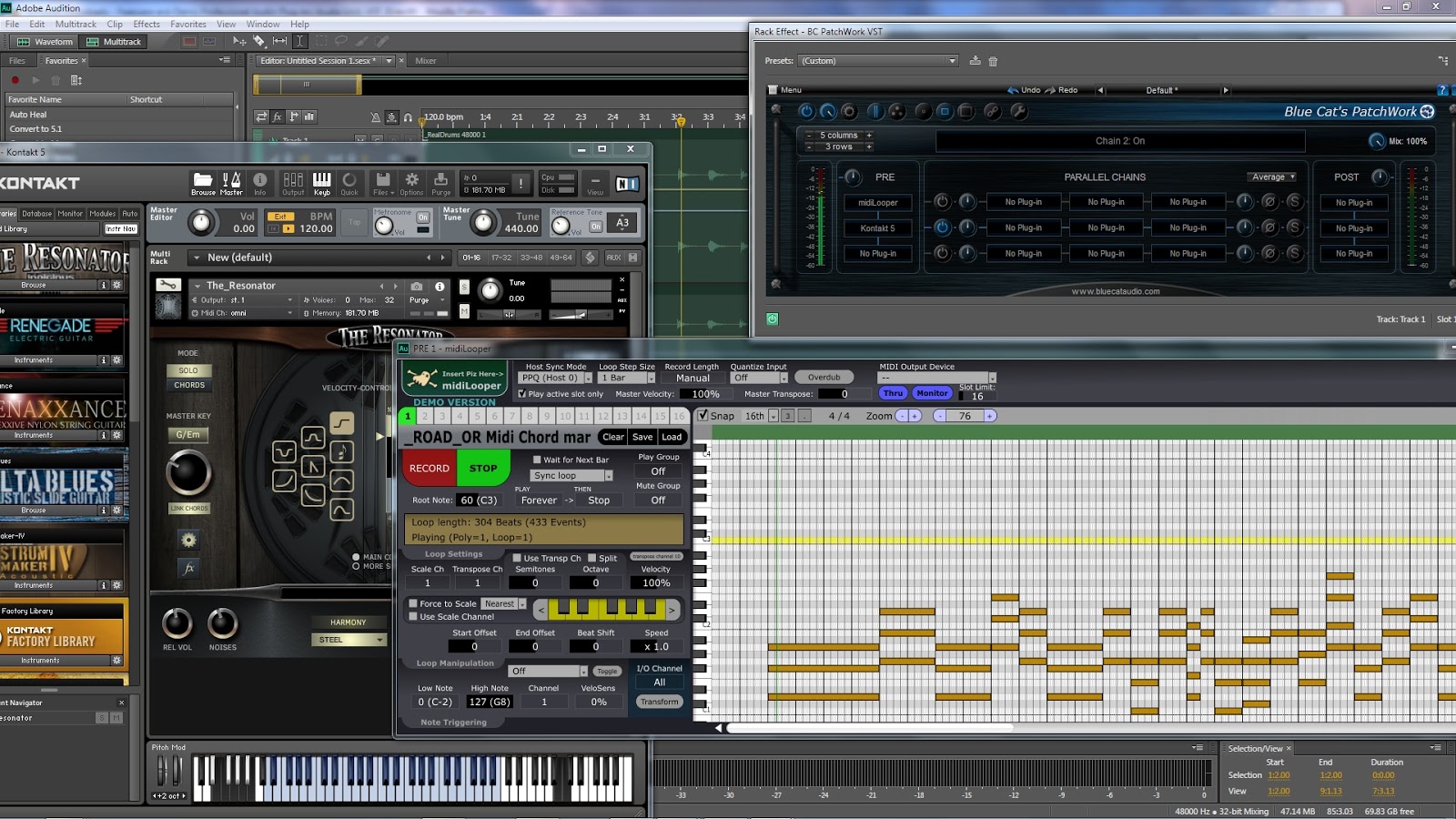Toggle Rack Effect power state green button
Screen dimensions: 1456x819
772,318
